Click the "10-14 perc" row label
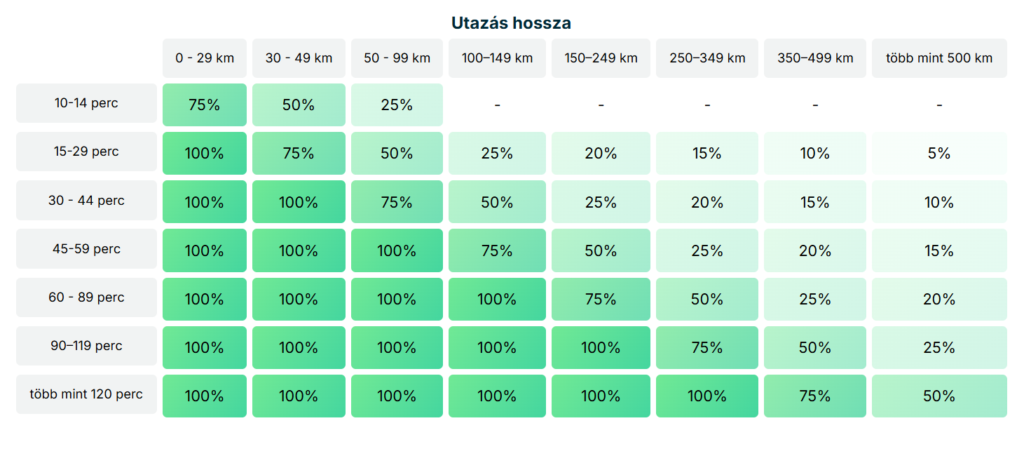The width and height of the screenshot is (1024, 449). click(x=87, y=103)
